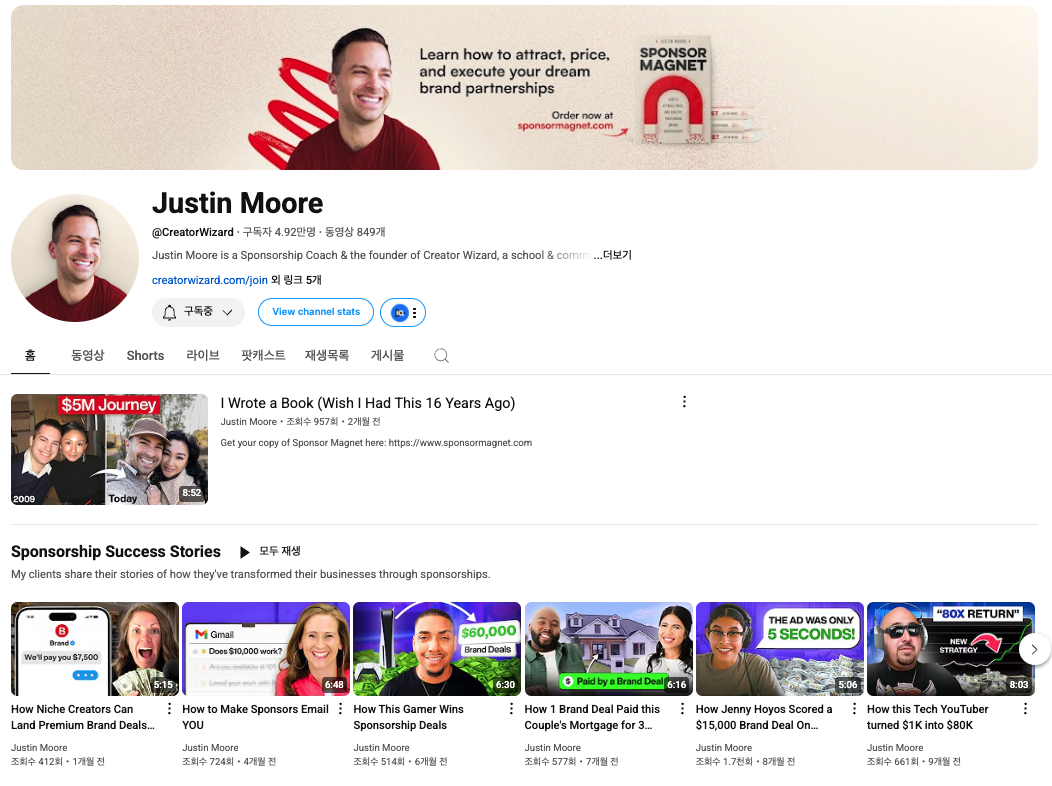The height and width of the screenshot is (786, 1052).
Task: Expand the 구독중 subscription dropdown chevron
Action: [227, 313]
